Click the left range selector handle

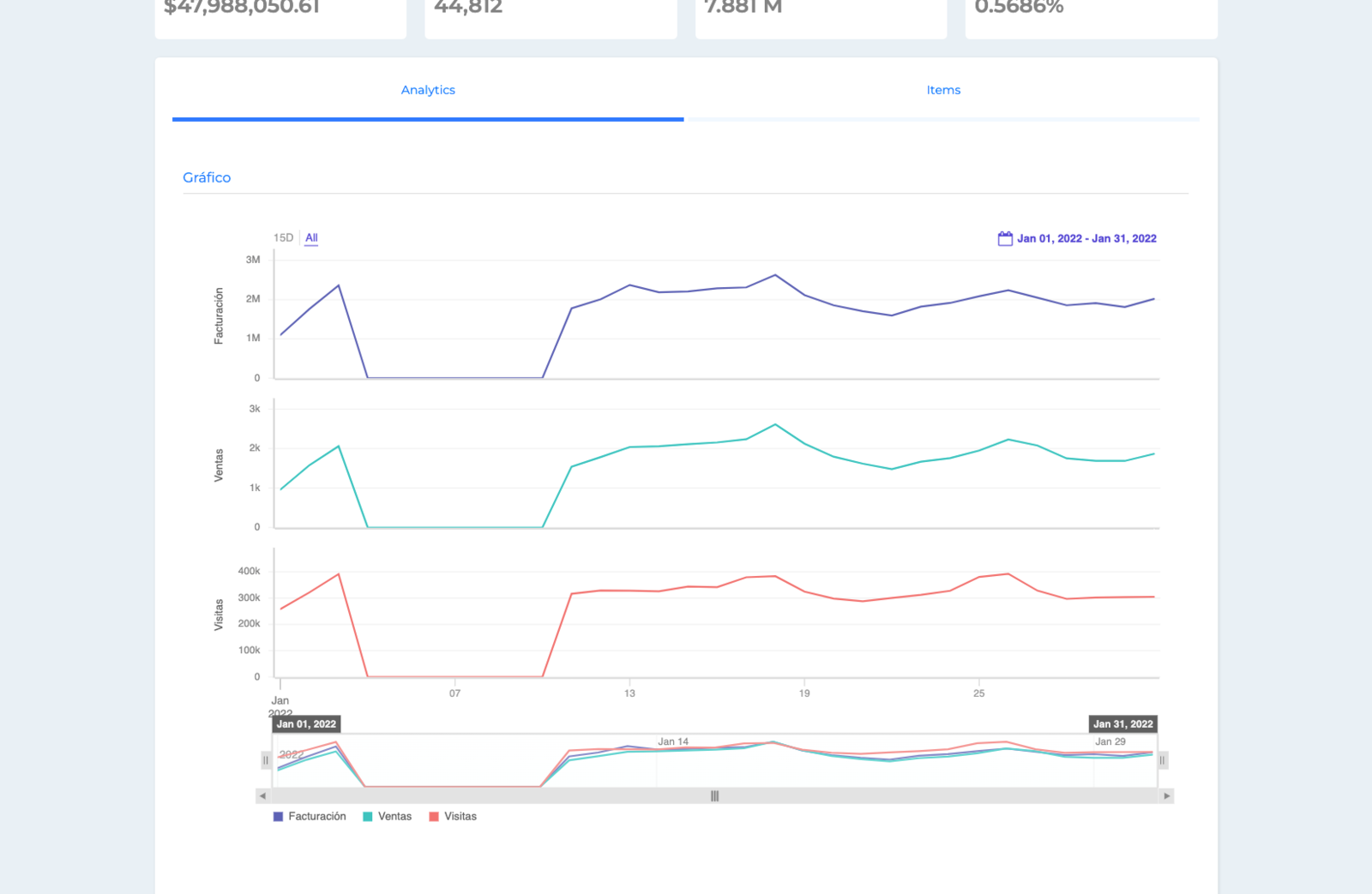tap(266, 760)
